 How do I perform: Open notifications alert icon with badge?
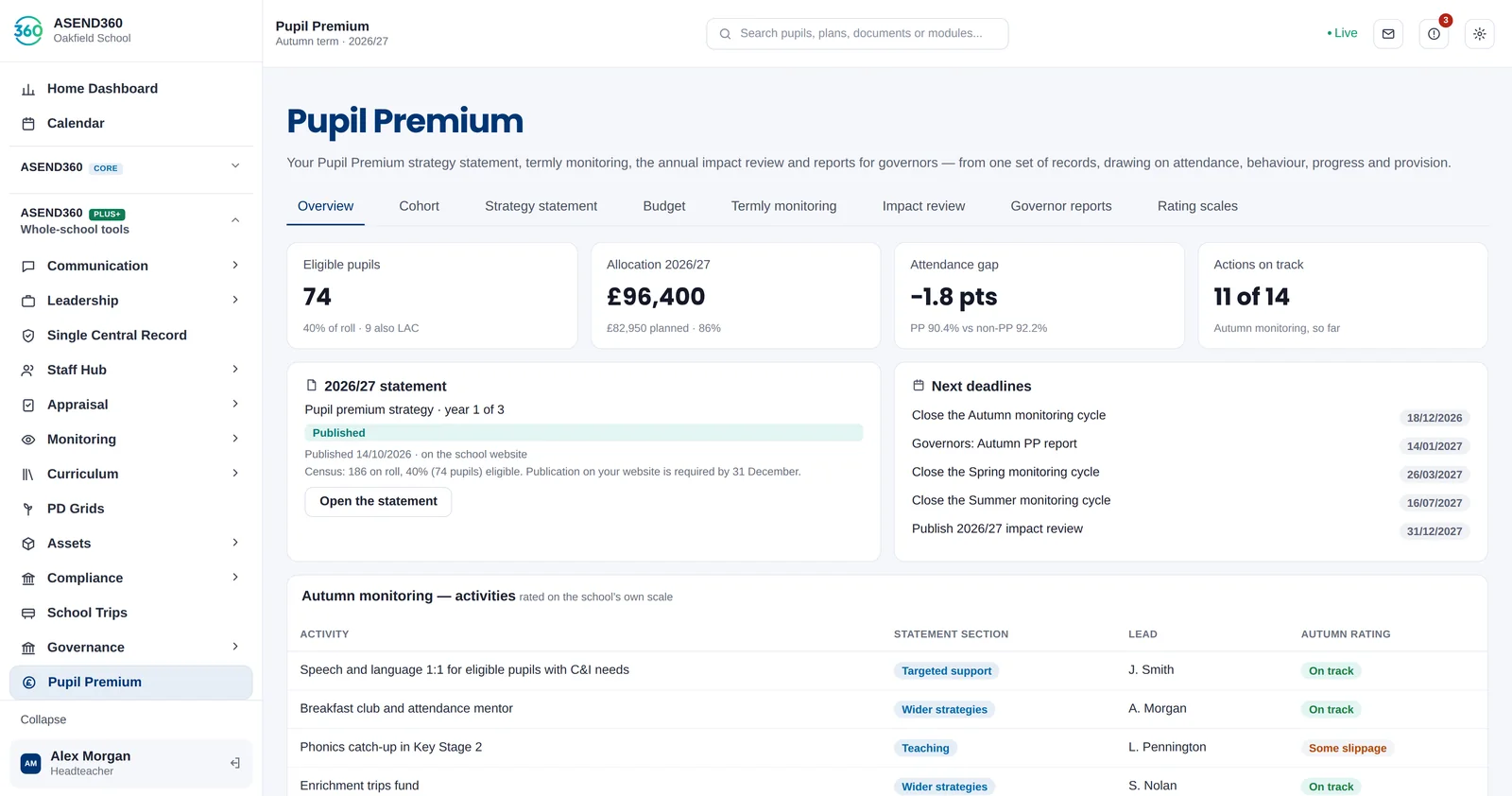click(x=1434, y=34)
